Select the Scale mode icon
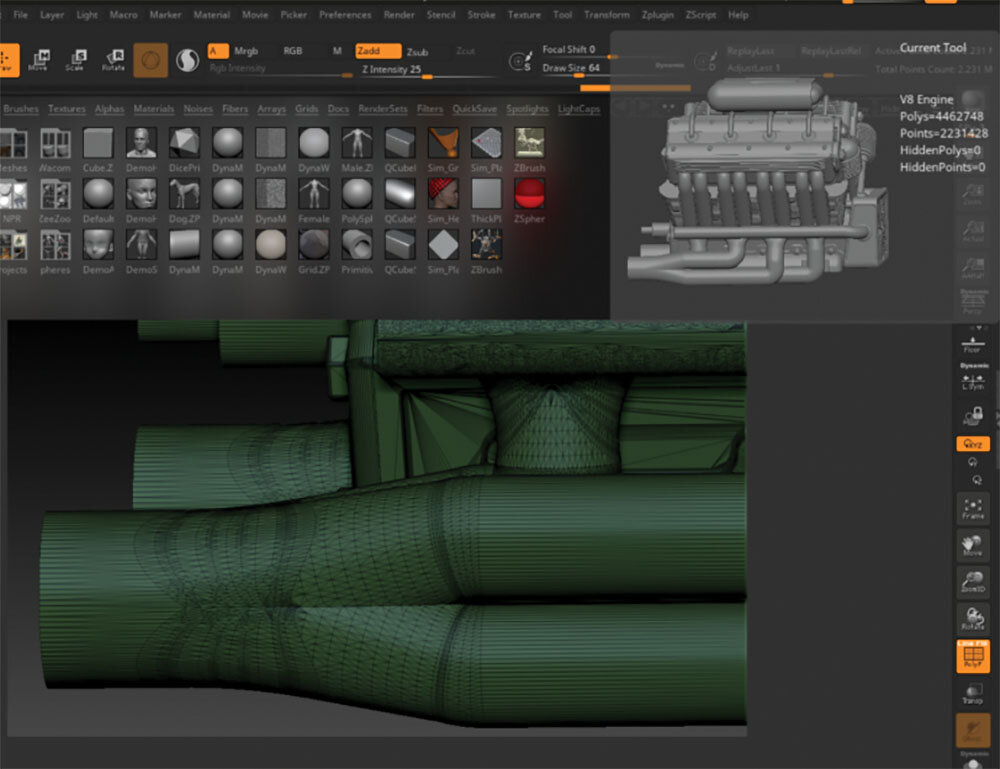Viewport: 1000px width, 769px height. [x=76, y=60]
